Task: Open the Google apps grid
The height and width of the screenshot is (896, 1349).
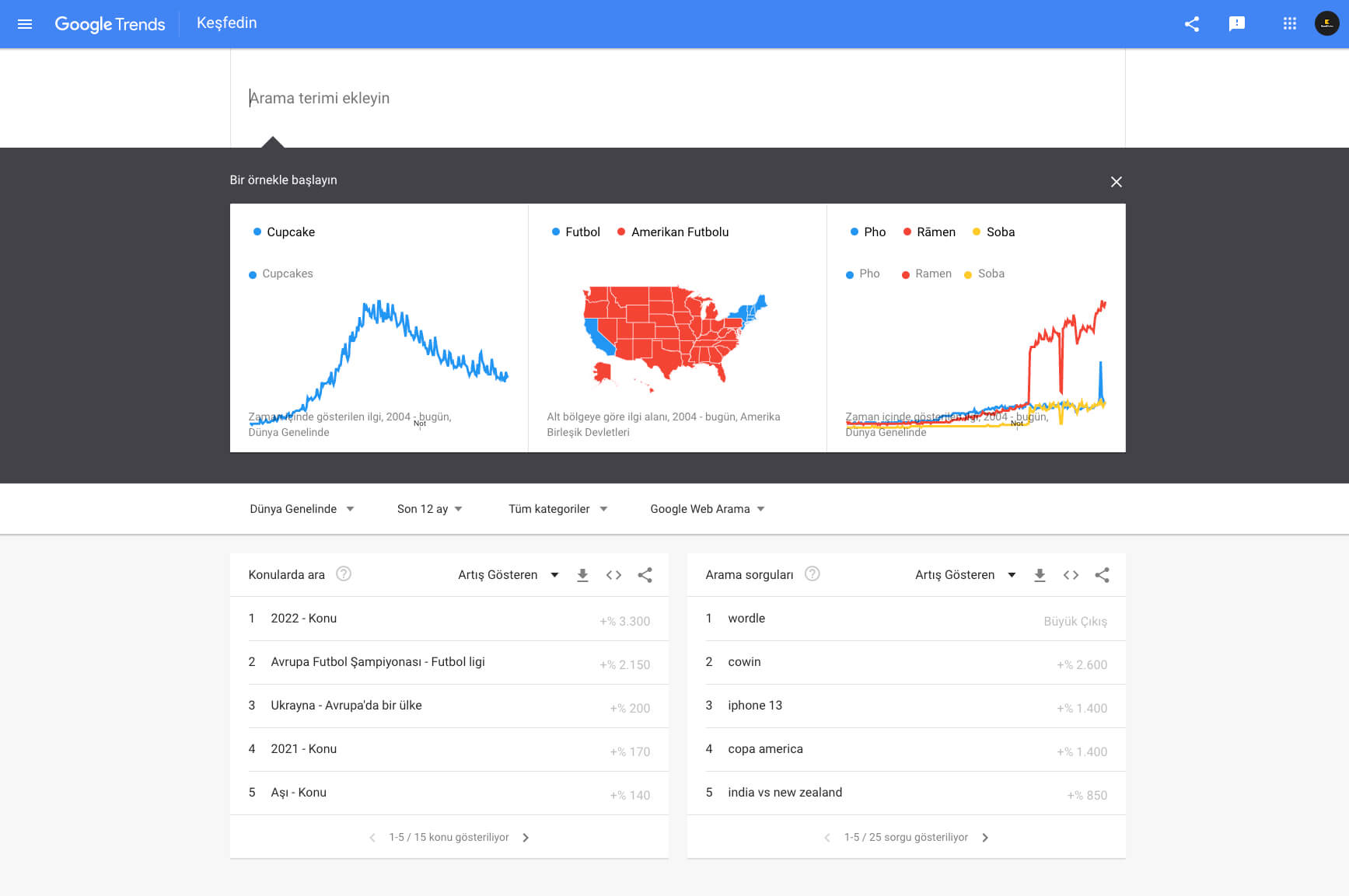Action: pyautogui.click(x=1290, y=24)
